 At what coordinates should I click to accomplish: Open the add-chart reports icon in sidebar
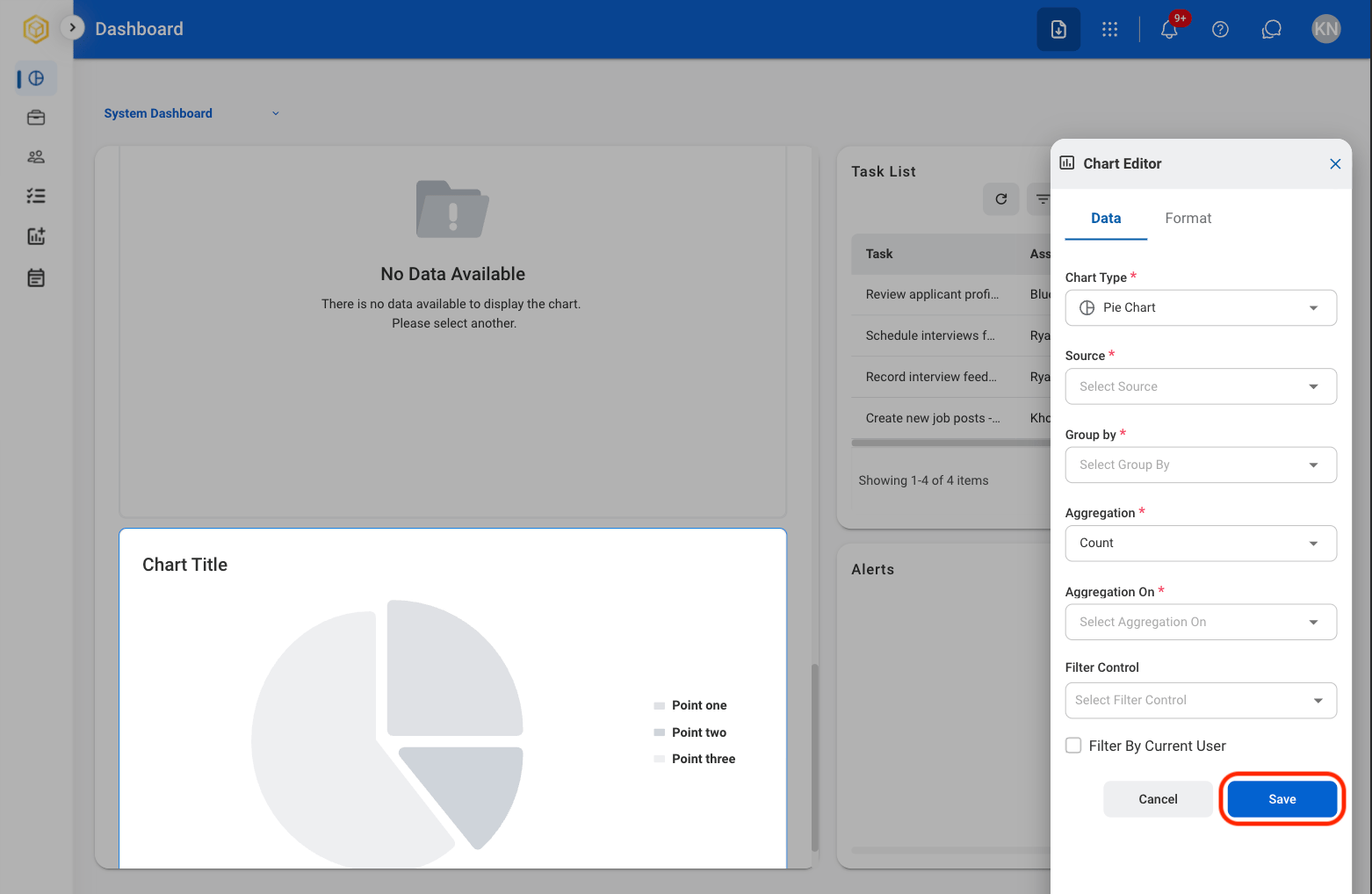(x=36, y=236)
